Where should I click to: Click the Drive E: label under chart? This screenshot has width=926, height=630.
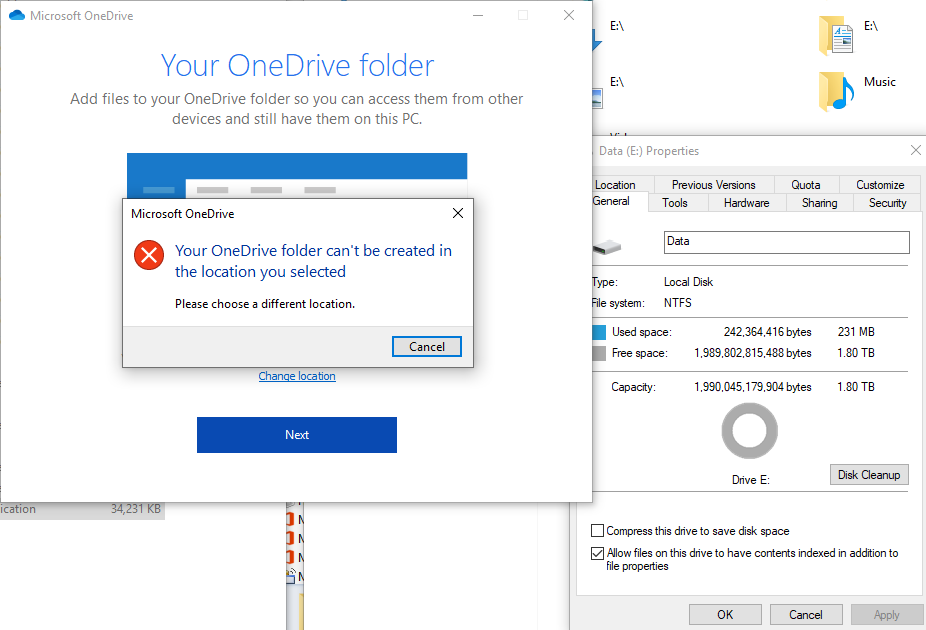[x=751, y=479]
